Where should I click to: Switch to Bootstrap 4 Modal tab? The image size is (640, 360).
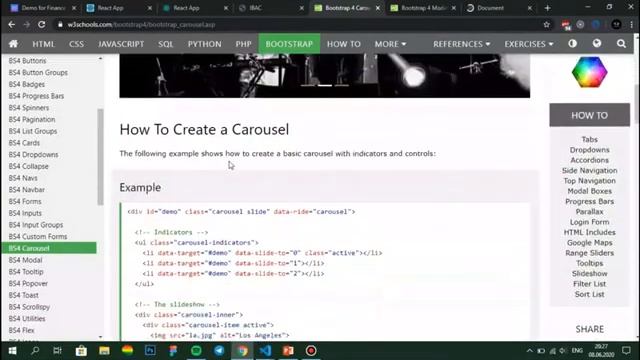pos(422,8)
